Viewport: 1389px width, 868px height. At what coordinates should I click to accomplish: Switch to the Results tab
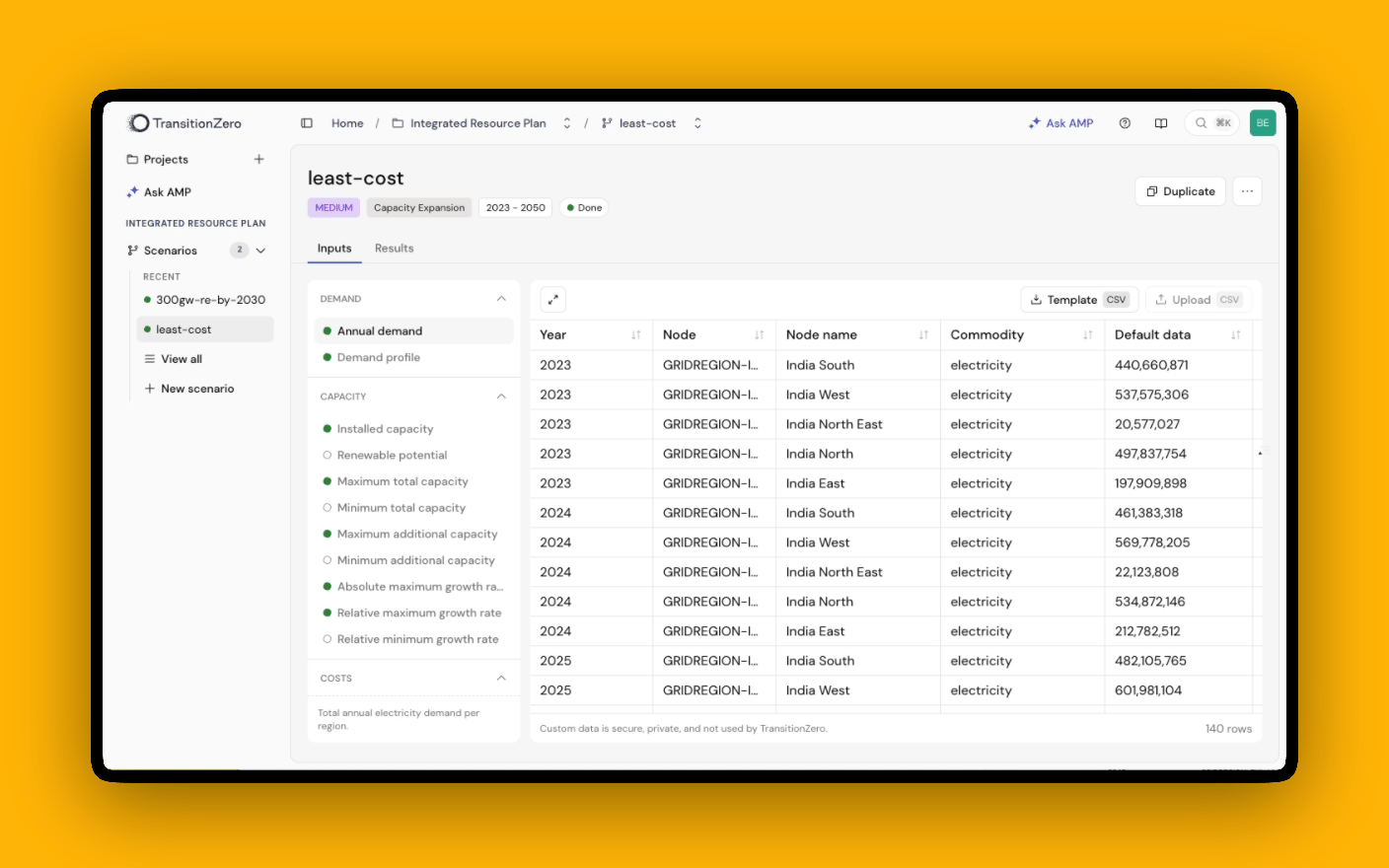tap(395, 249)
